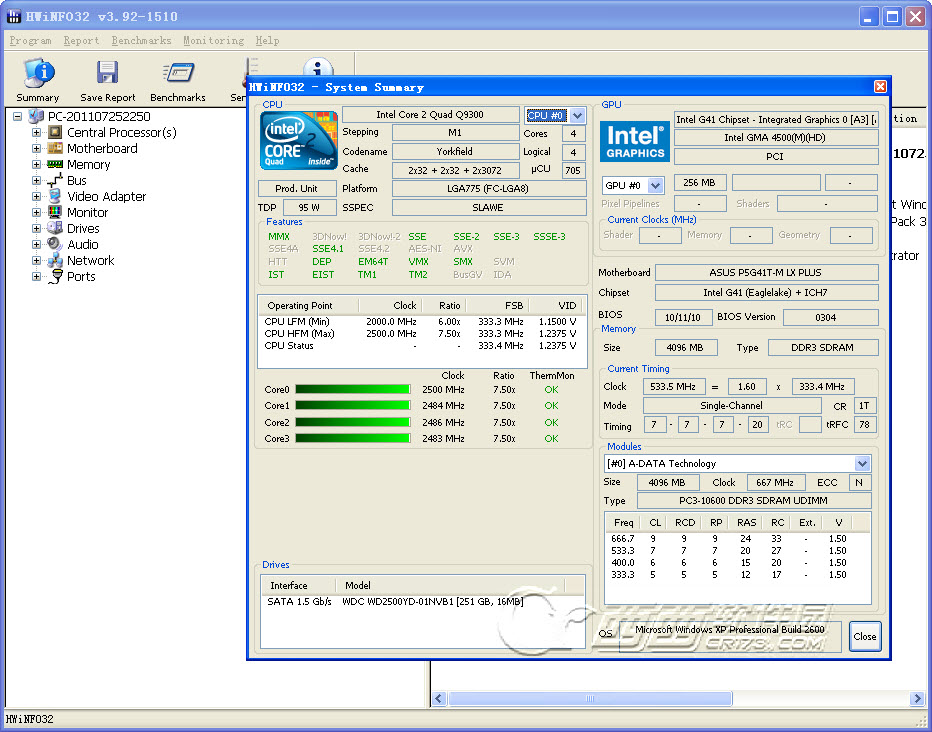Click the Drives node in tree
The width and height of the screenshot is (932, 732).
[83, 228]
